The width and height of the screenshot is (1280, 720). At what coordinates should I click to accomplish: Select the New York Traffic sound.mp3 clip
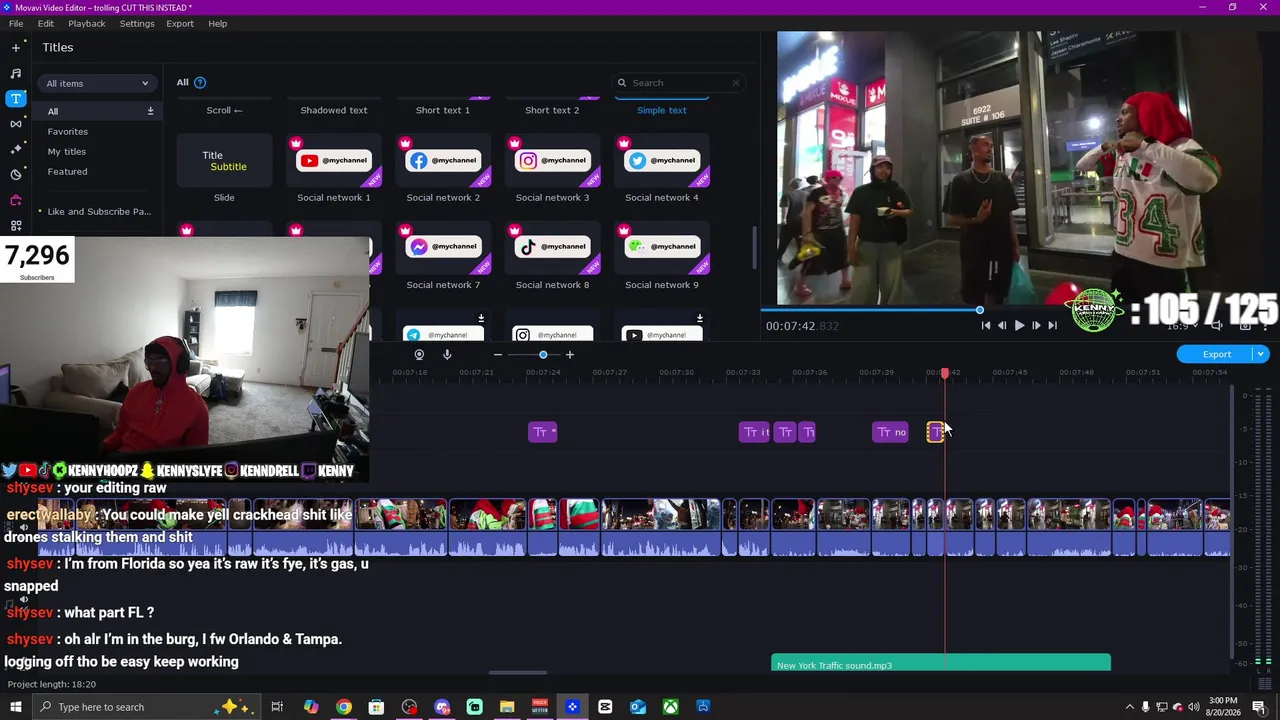941,663
